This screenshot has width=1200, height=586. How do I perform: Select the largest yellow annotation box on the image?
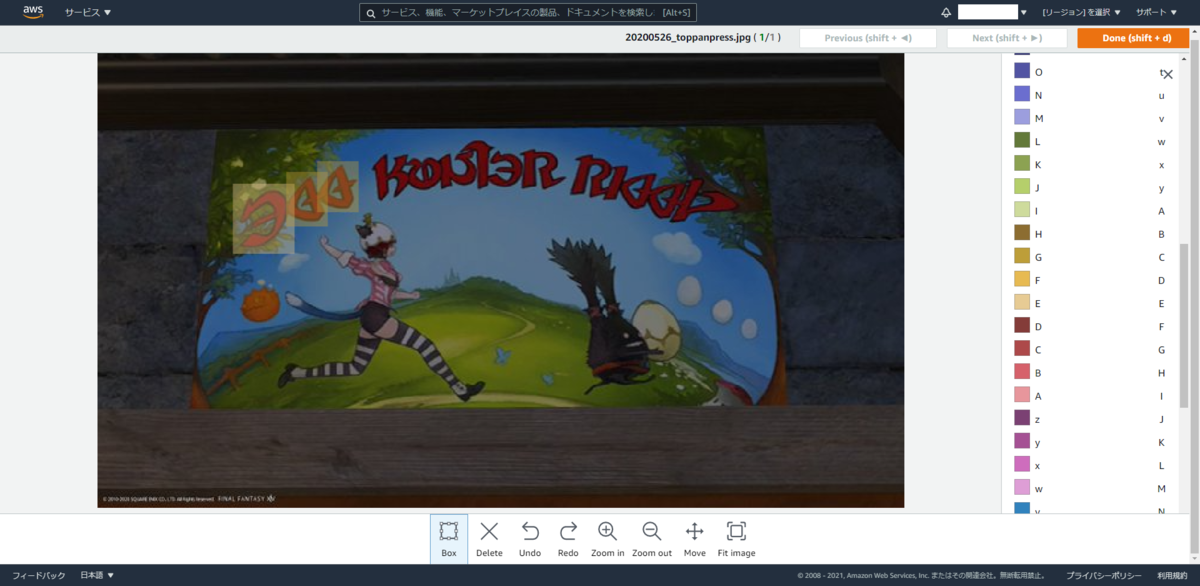pos(264,218)
